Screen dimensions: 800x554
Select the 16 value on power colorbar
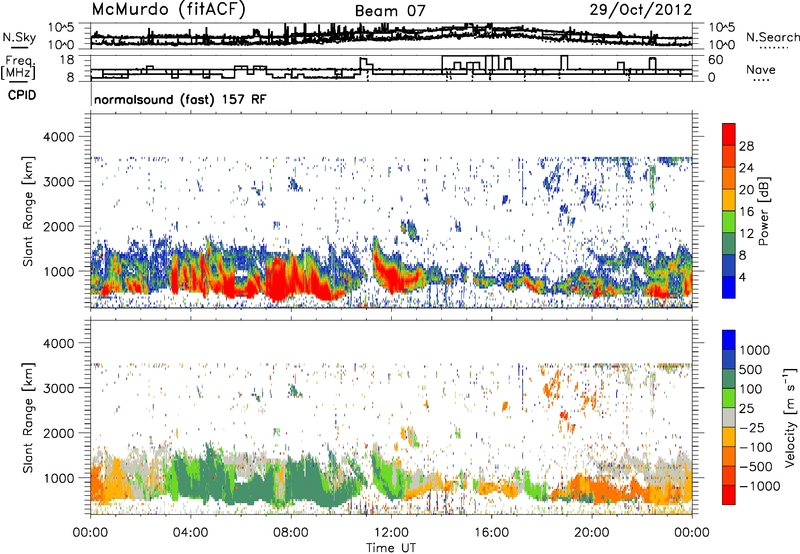pos(746,212)
